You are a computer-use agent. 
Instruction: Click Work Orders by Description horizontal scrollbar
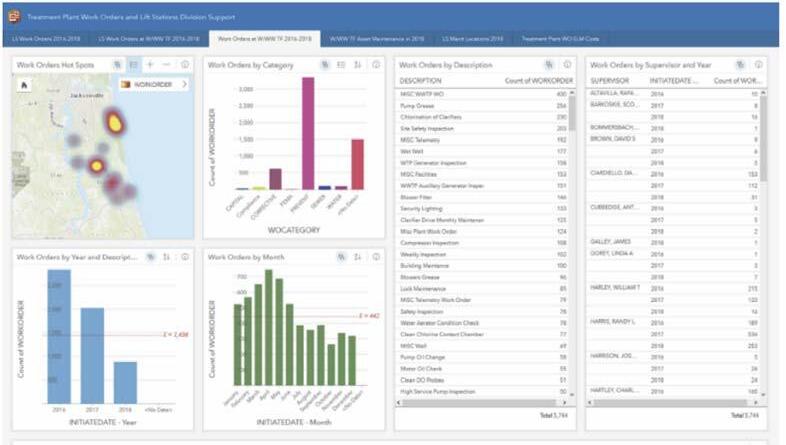[479, 402]
